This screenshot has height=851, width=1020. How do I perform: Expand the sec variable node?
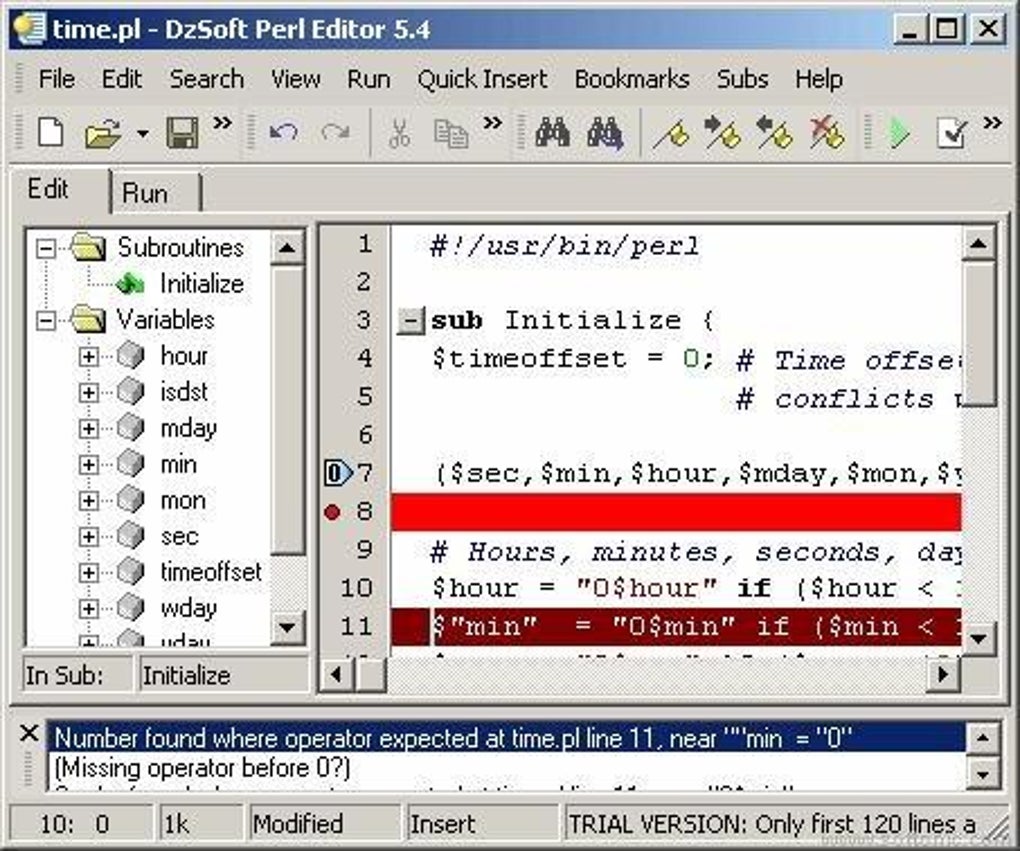pos(88,536)
